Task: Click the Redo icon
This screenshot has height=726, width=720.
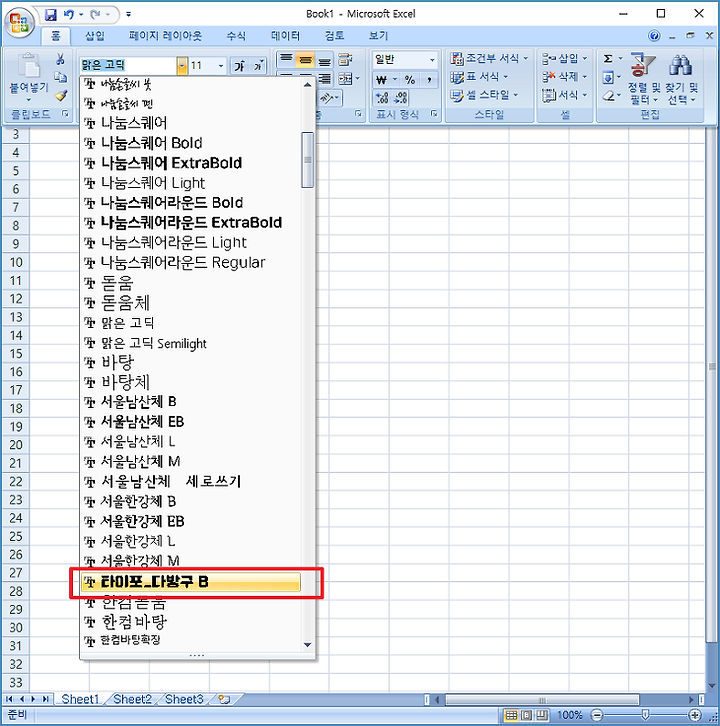Action: point(95,15)
